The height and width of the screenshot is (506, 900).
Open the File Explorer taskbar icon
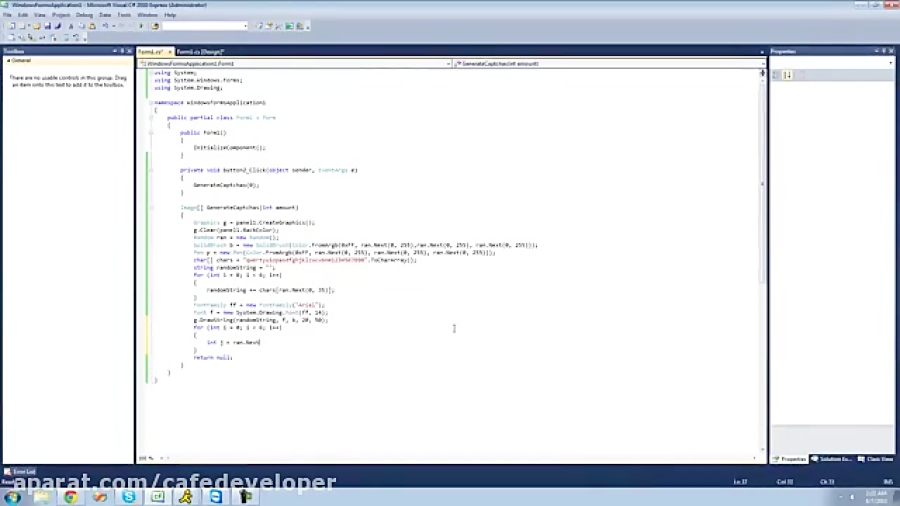[x=41, y=497]
